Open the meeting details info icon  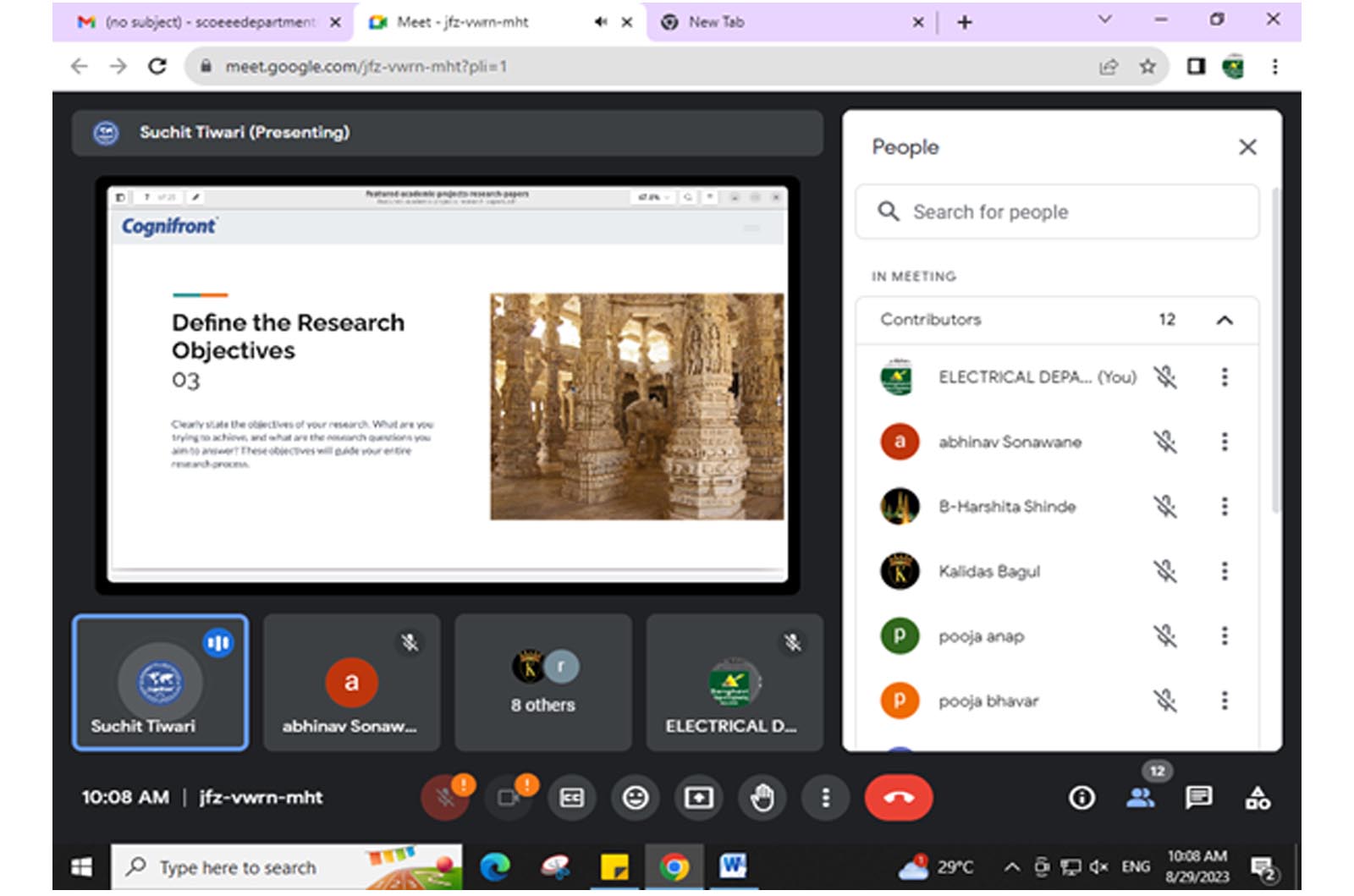(1082, 797)
